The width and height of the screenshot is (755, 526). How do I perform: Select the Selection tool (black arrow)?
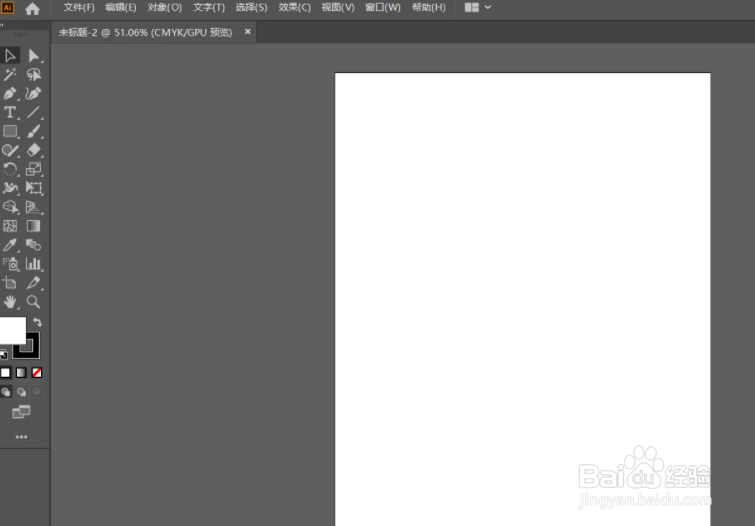(10, 55)
